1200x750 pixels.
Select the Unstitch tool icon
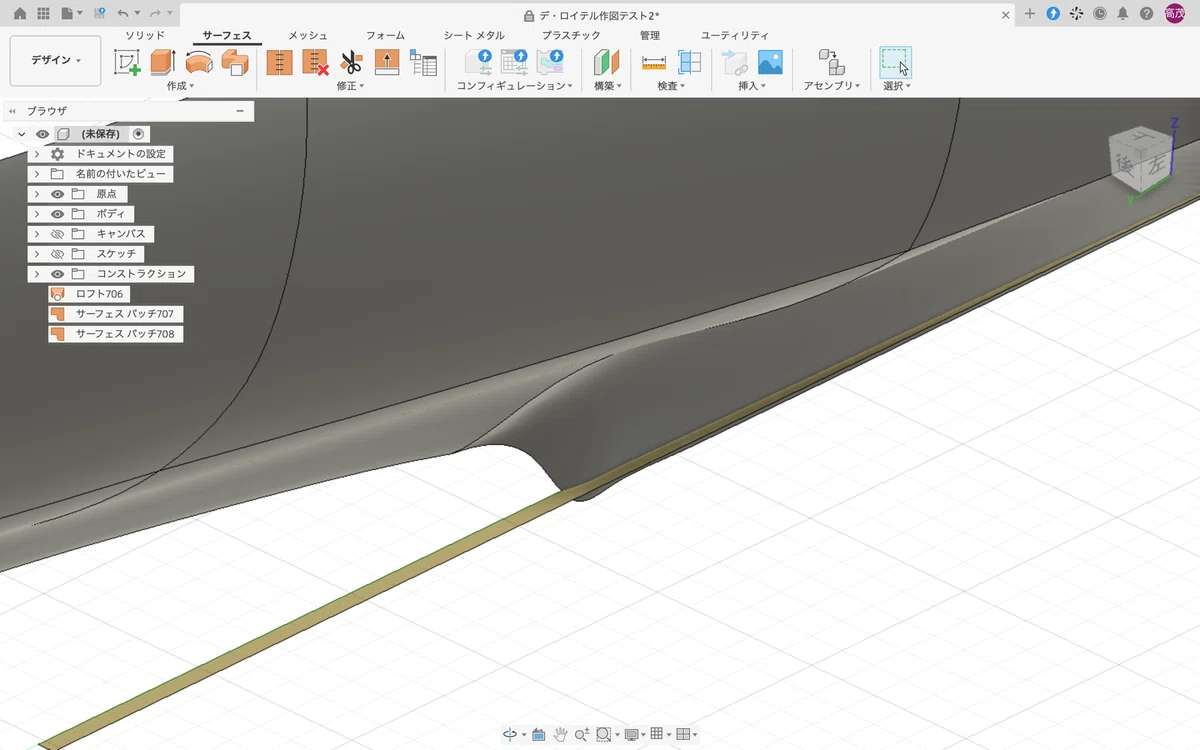315,63
